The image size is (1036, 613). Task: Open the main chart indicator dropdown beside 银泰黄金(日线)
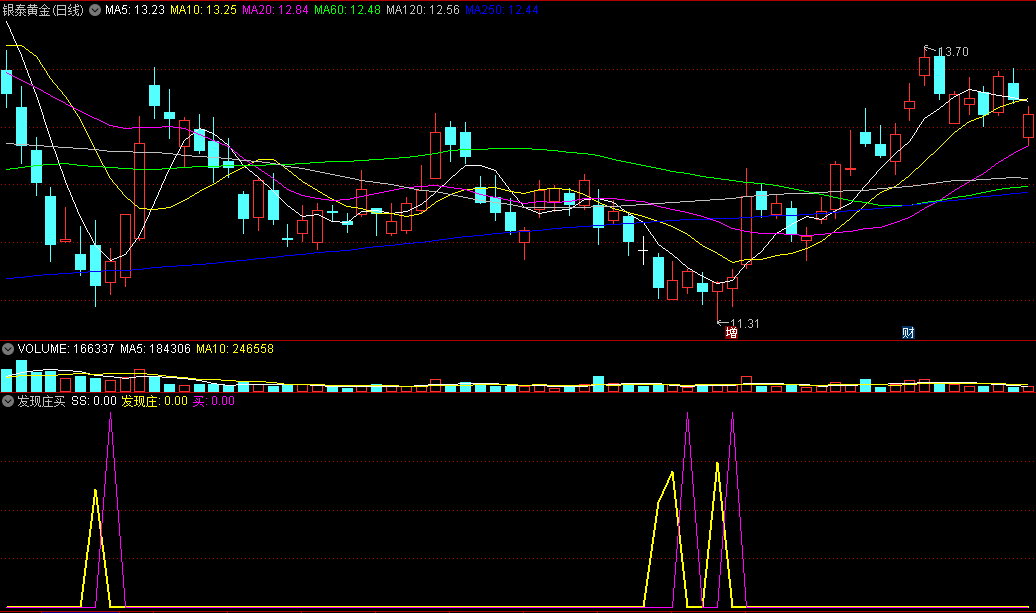tap(95, 10)
